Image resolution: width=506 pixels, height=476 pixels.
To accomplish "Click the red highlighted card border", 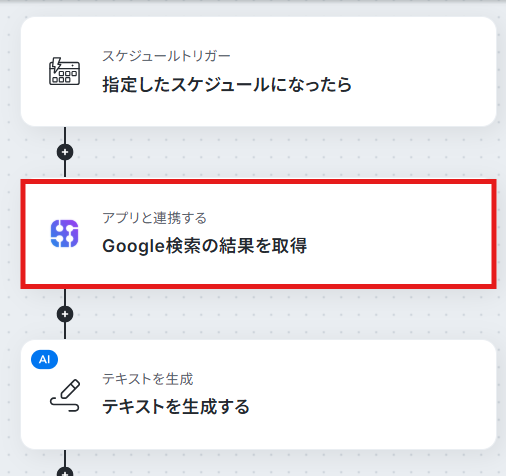I will pos(258,182).
